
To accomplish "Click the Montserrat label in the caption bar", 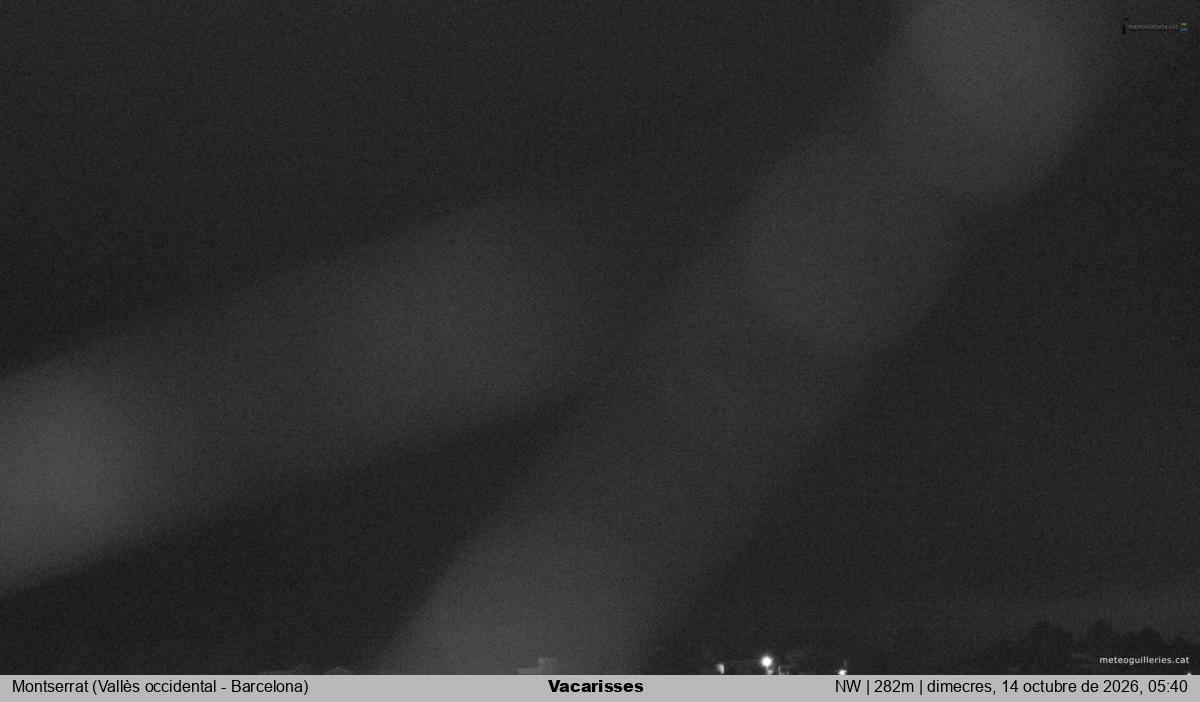I will click(x=50, y=687).
